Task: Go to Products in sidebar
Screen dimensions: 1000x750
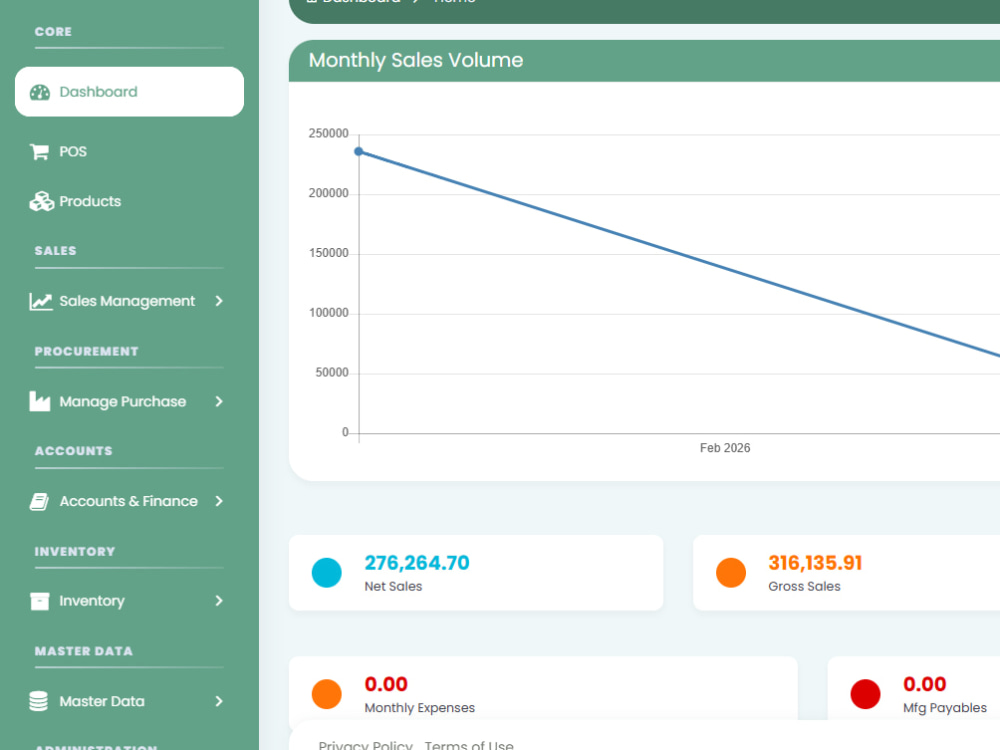Action: click(x=129, y=202)
